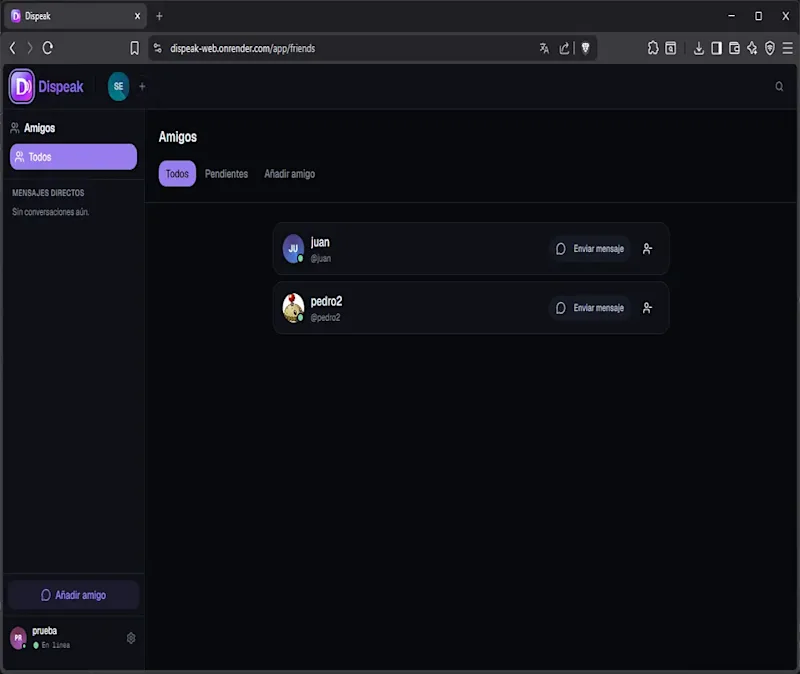Click the 'En línea' status text
Screen dimensions: 800x674
click(x=56, y=645)
